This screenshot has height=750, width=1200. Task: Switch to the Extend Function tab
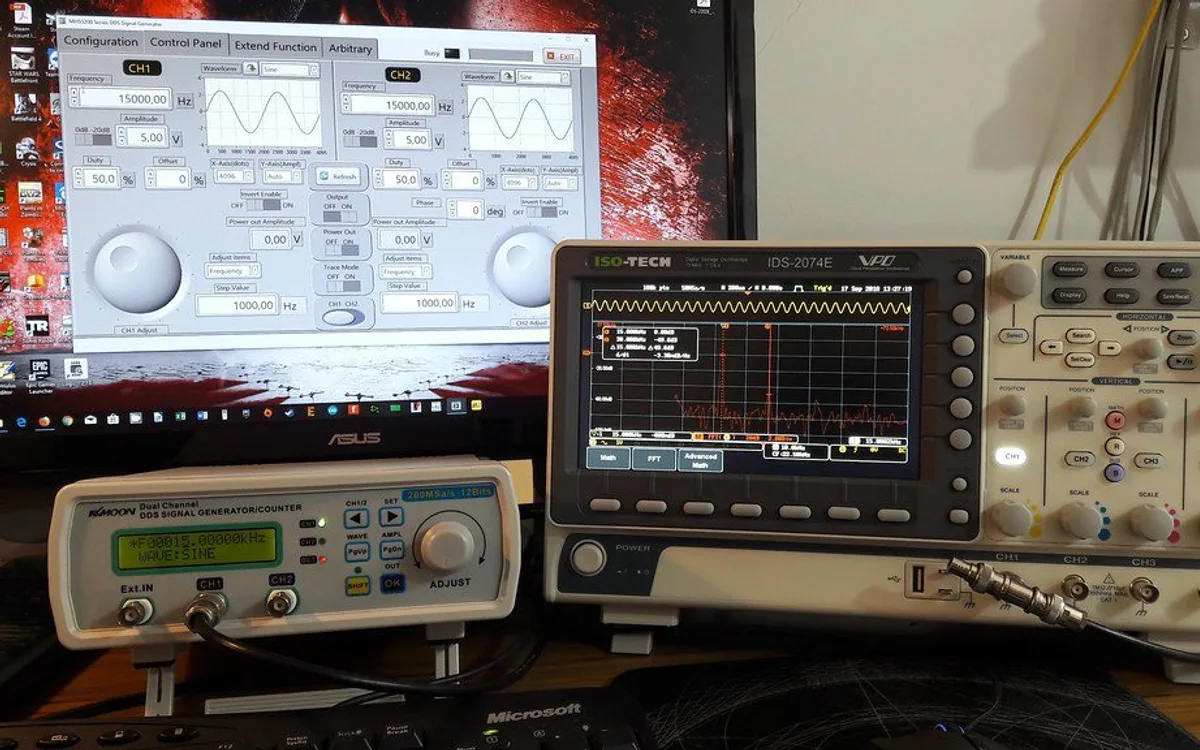(x=275, y=46)
